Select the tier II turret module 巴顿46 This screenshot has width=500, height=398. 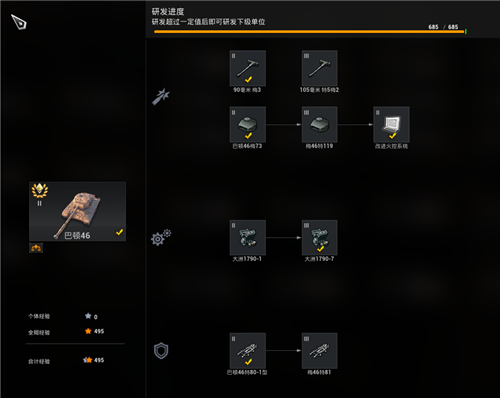[x=248, y=125]
